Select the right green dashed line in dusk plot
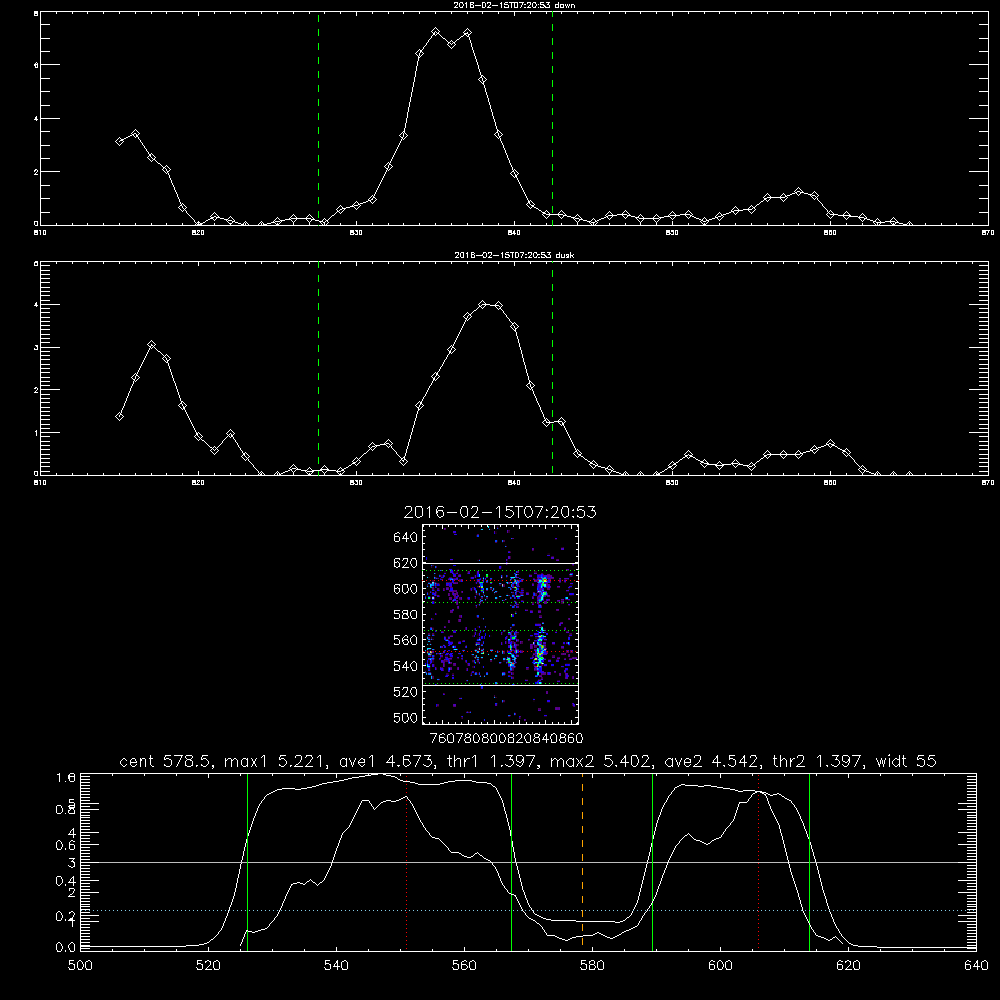The image size is (1000, 1000). pyautogui.click(x=552, y=369)
